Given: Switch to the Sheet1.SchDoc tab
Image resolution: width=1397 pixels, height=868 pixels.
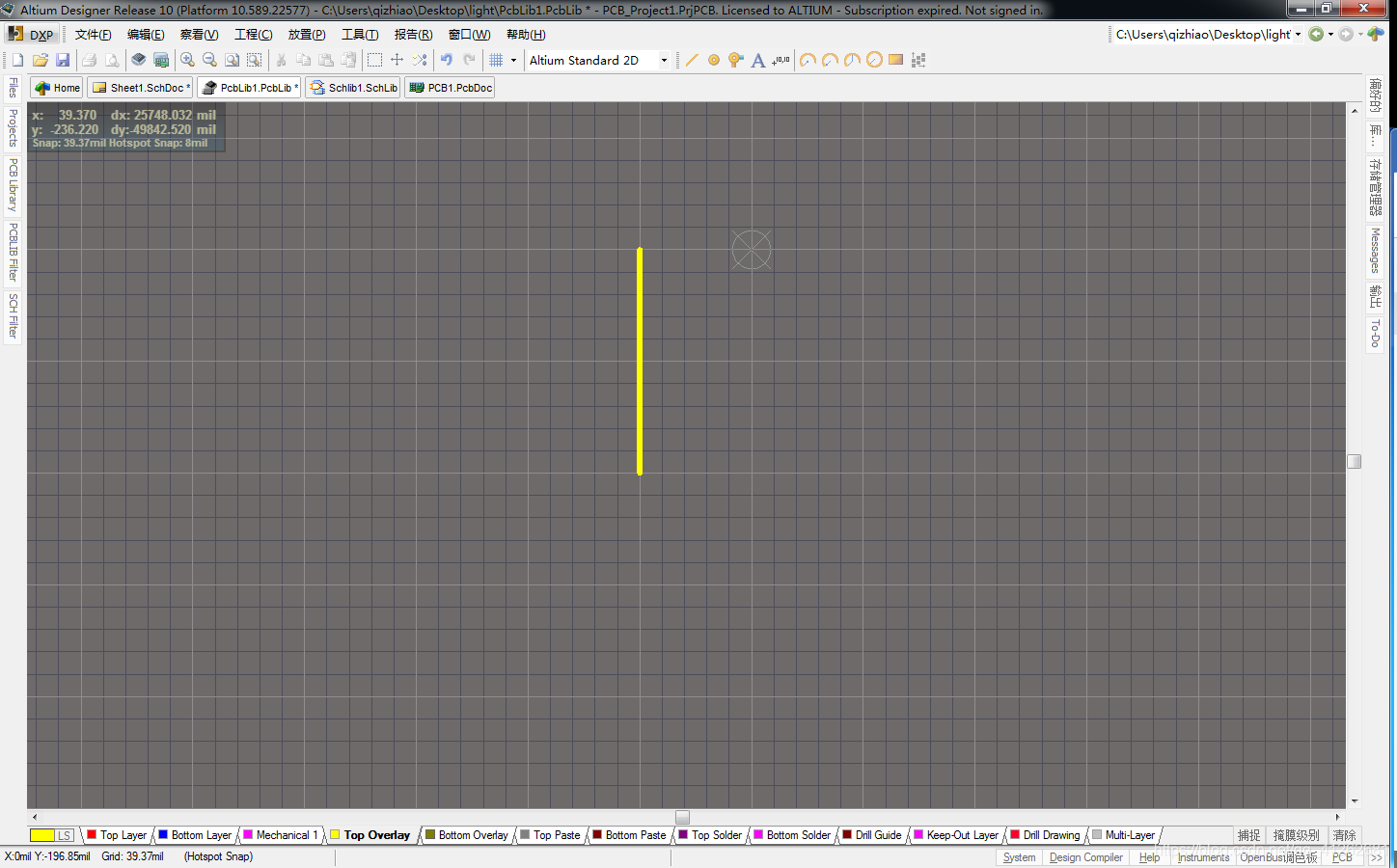Looking at the screenshot, I should tap(140, 88).
